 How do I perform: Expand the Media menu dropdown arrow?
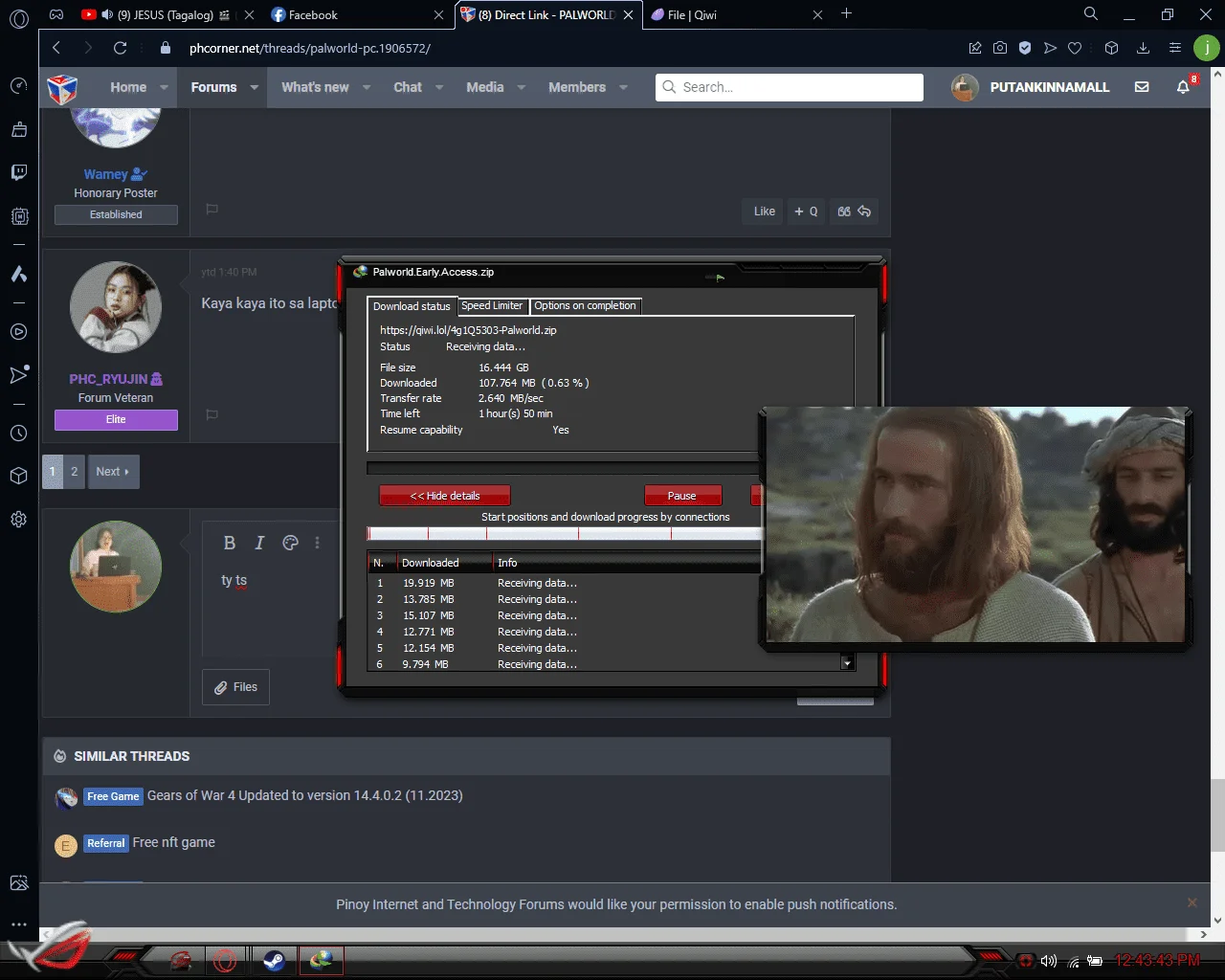(x=522, y=87)
